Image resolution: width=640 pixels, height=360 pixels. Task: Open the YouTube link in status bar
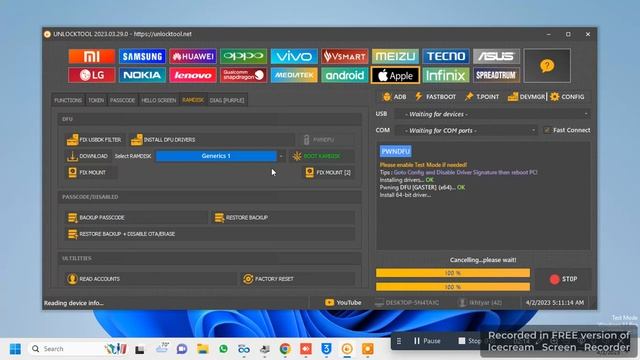click(x=343, y=302)
